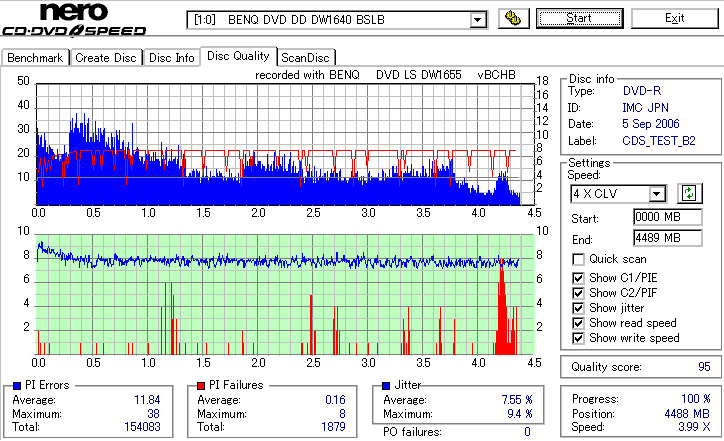Click the Start button

coord(579,18)
